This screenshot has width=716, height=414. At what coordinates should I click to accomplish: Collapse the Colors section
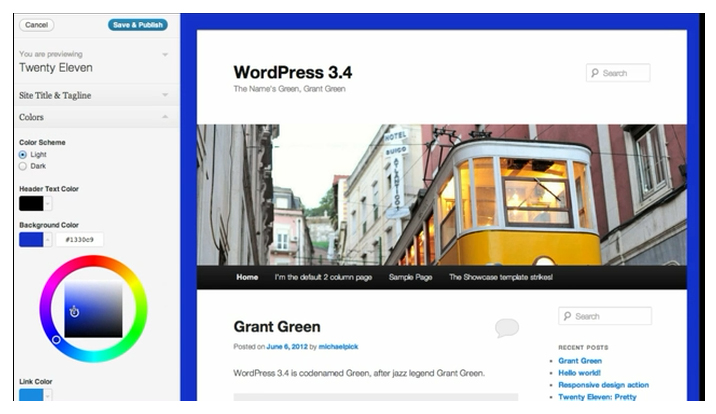pos(97,117)
